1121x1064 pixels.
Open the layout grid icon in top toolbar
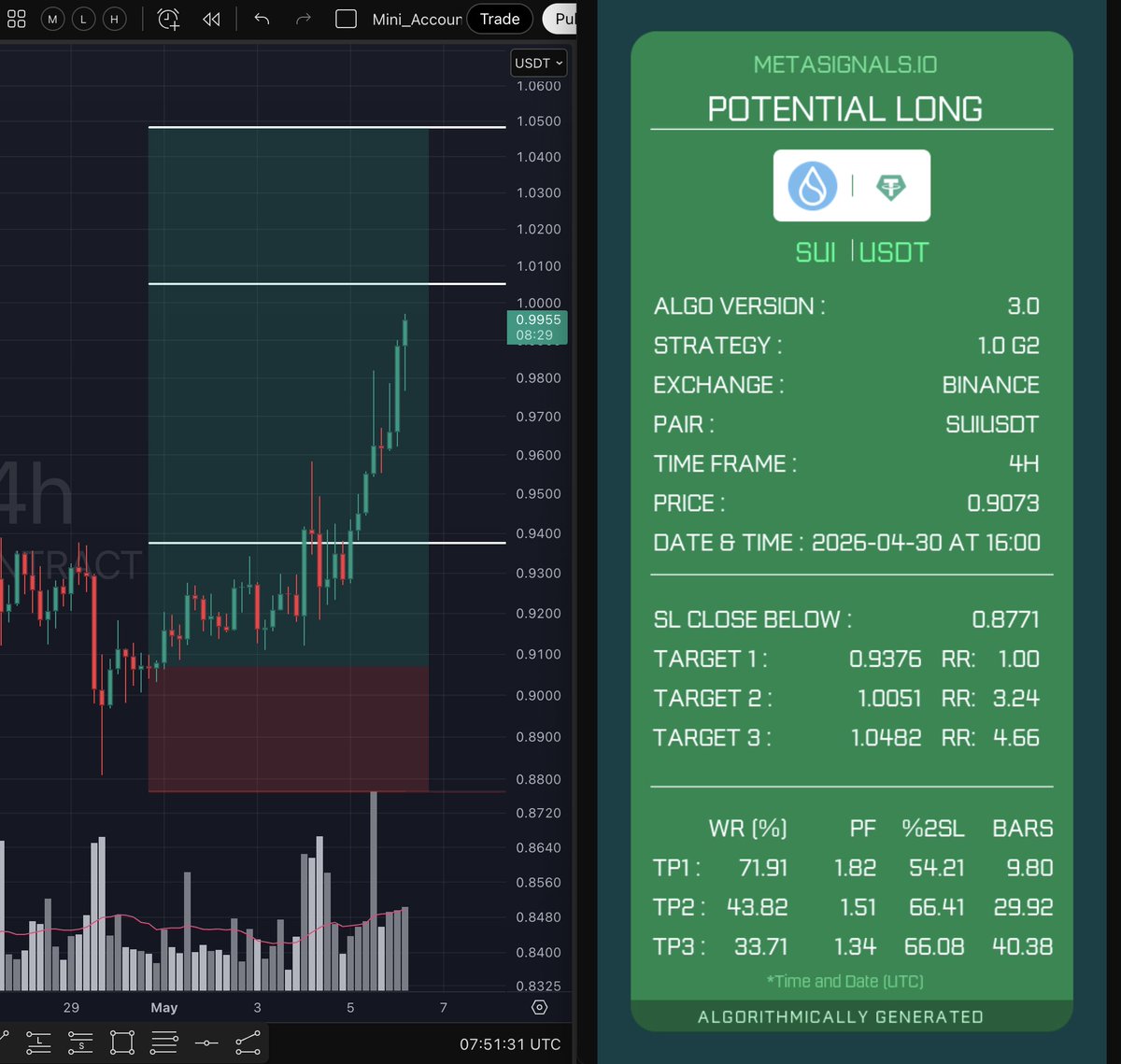[x=16, y=19]
